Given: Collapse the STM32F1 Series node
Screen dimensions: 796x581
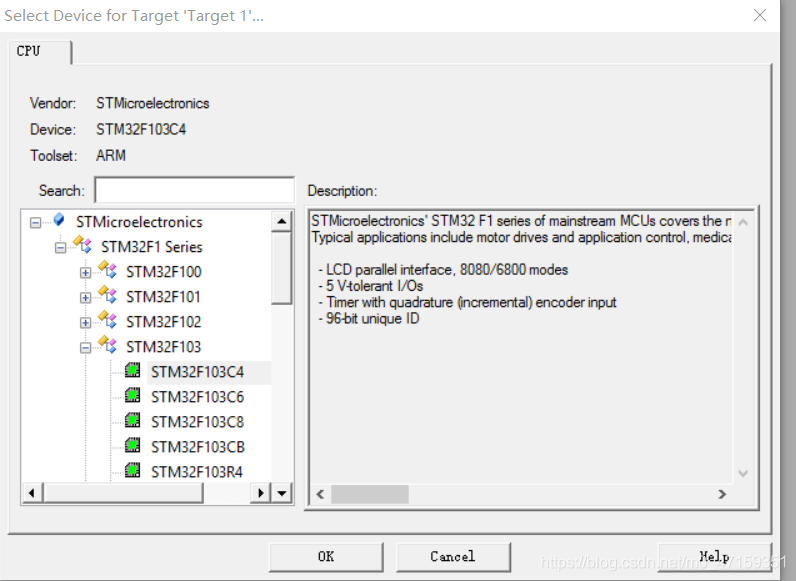Looking at the screenshot, I should click(60, 248).
